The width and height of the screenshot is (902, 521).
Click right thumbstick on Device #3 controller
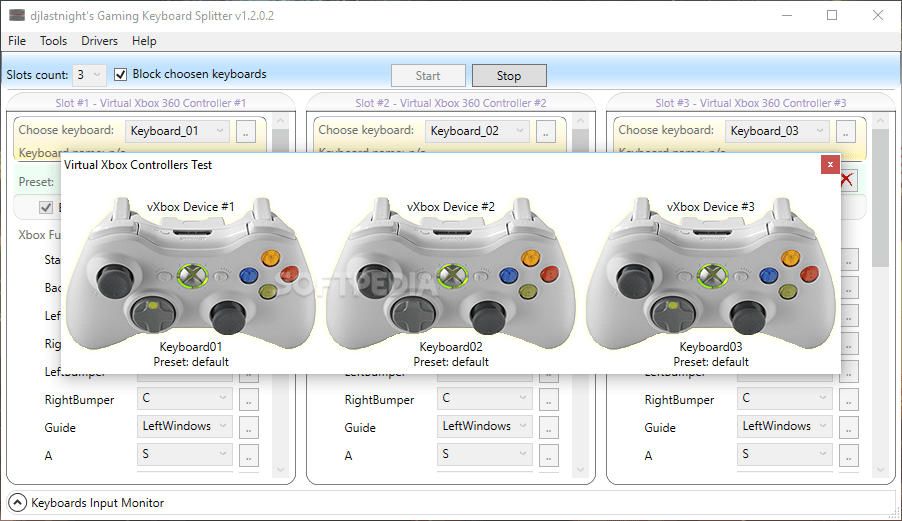coord(748,316)
